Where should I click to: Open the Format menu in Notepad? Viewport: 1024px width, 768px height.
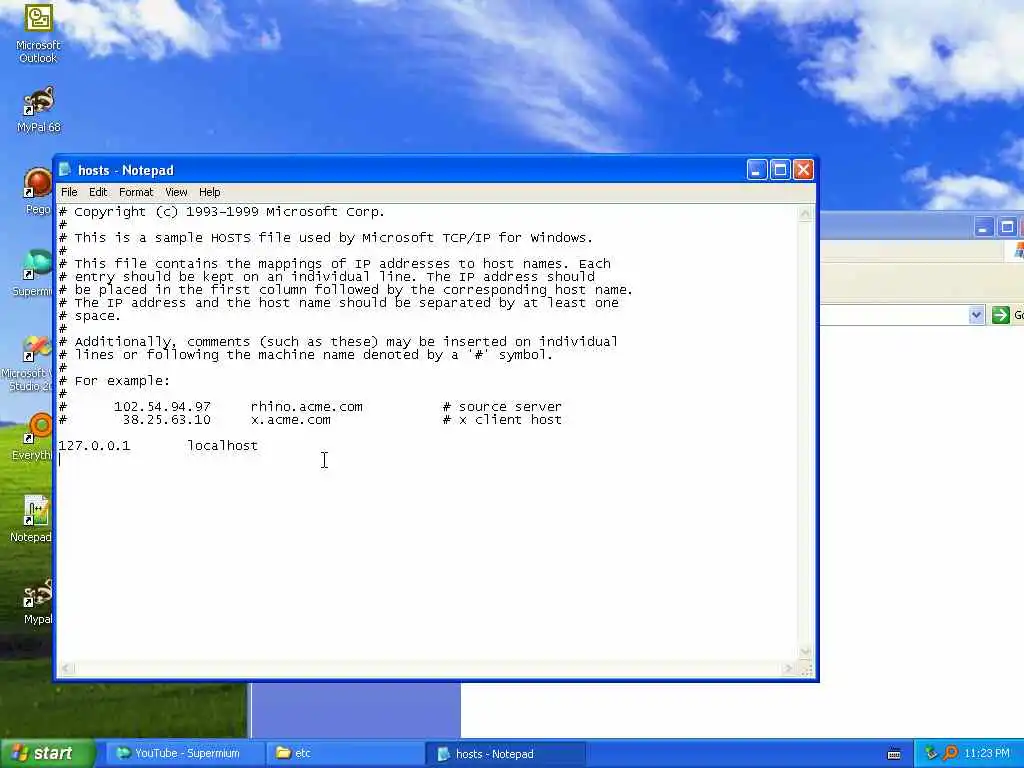point(136,192)
